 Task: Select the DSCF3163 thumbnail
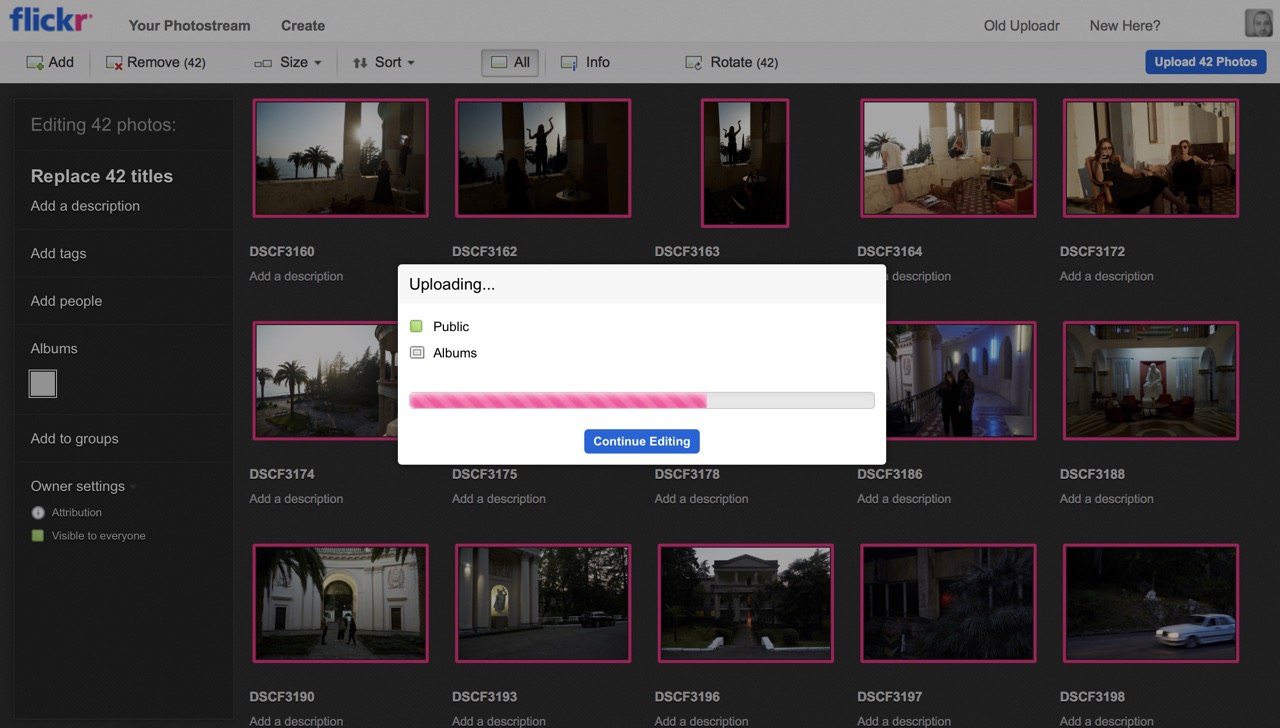pyautogui.click(x=745, y=162)
